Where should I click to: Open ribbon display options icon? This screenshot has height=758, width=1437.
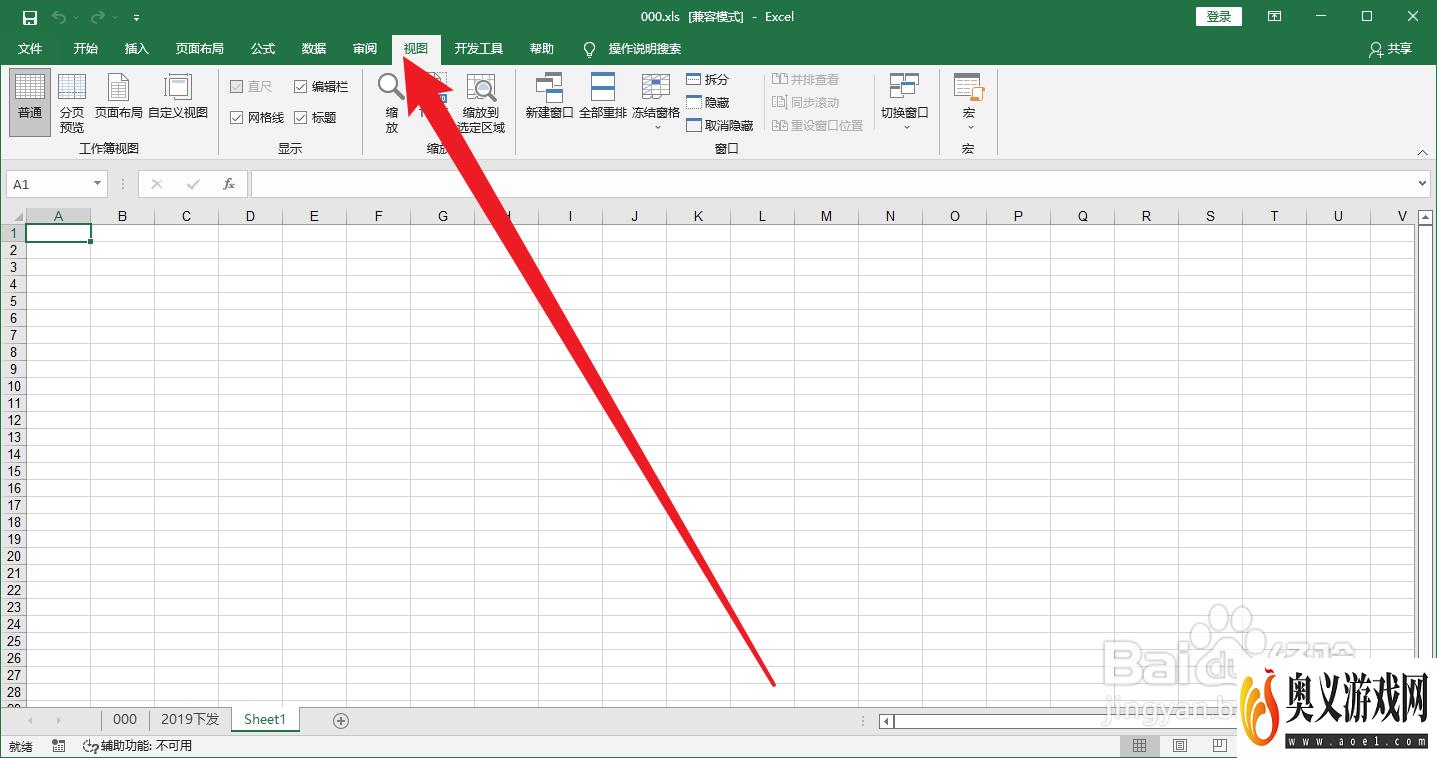click(x=1274, y=17)
